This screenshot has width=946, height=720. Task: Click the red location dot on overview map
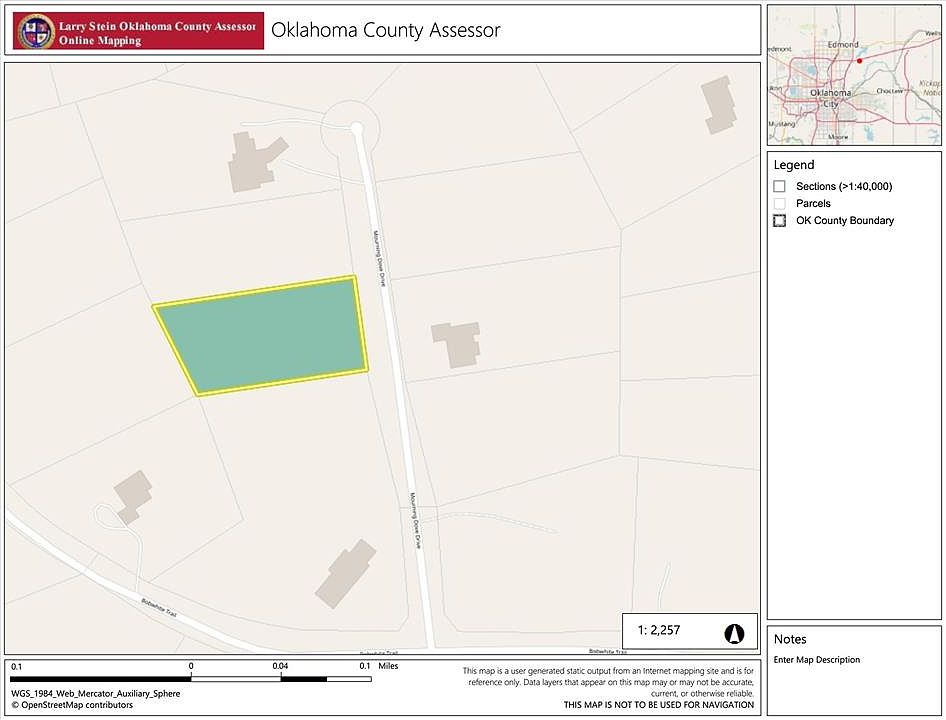[860, 60]
